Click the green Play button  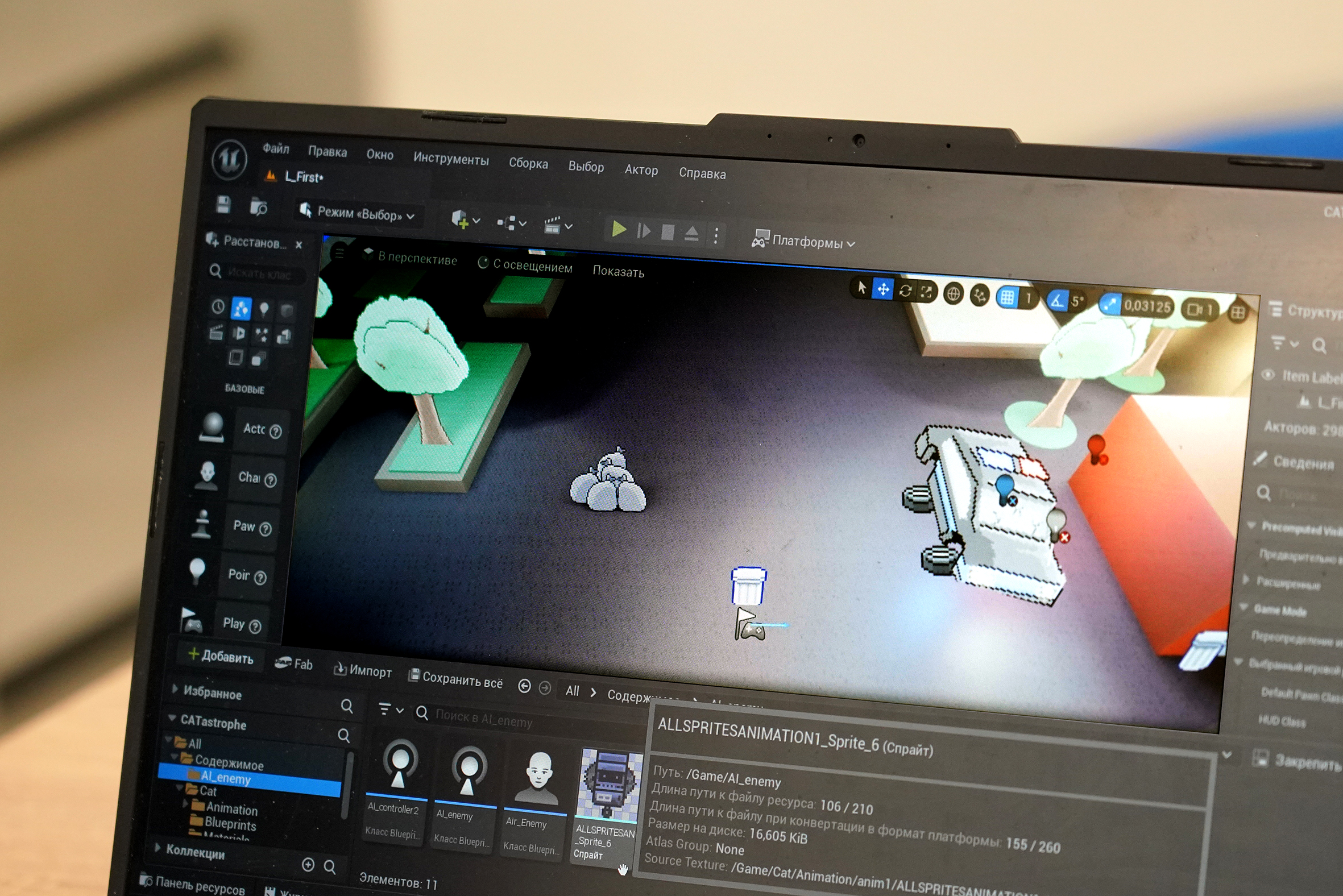point(619,229)
